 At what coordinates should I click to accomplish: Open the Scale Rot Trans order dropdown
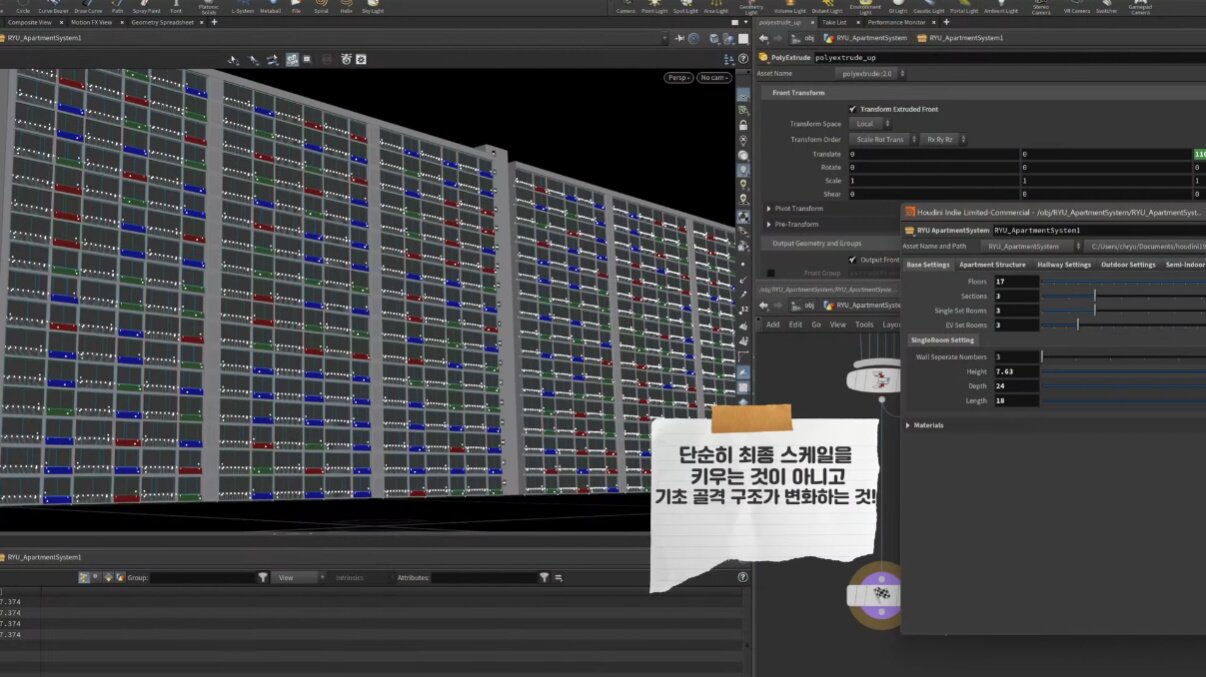click(x=881, y=140)
